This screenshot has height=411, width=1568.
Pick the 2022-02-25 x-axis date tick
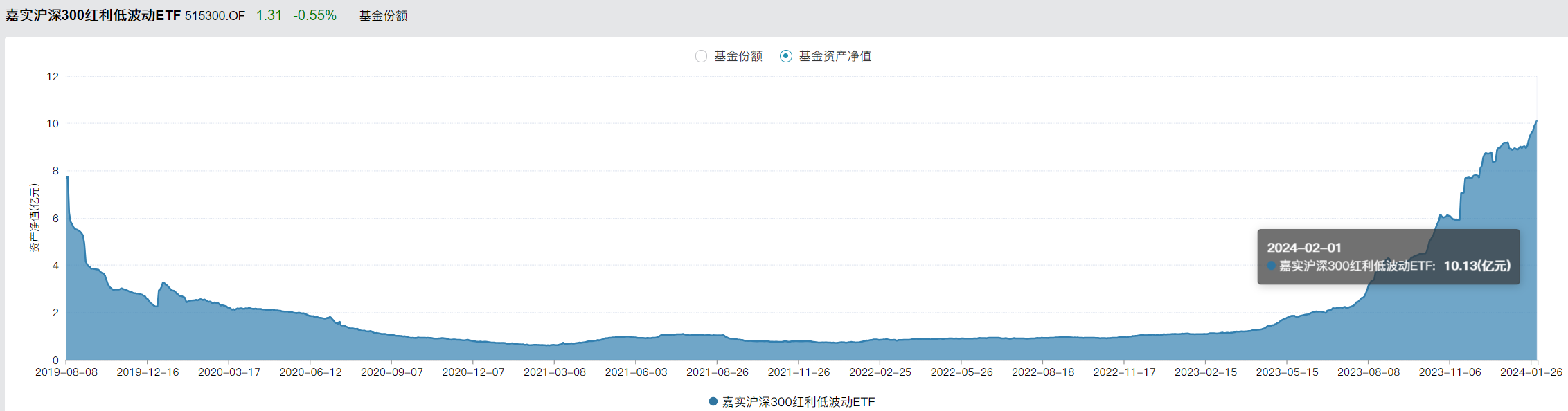click(x=880, y=372)
